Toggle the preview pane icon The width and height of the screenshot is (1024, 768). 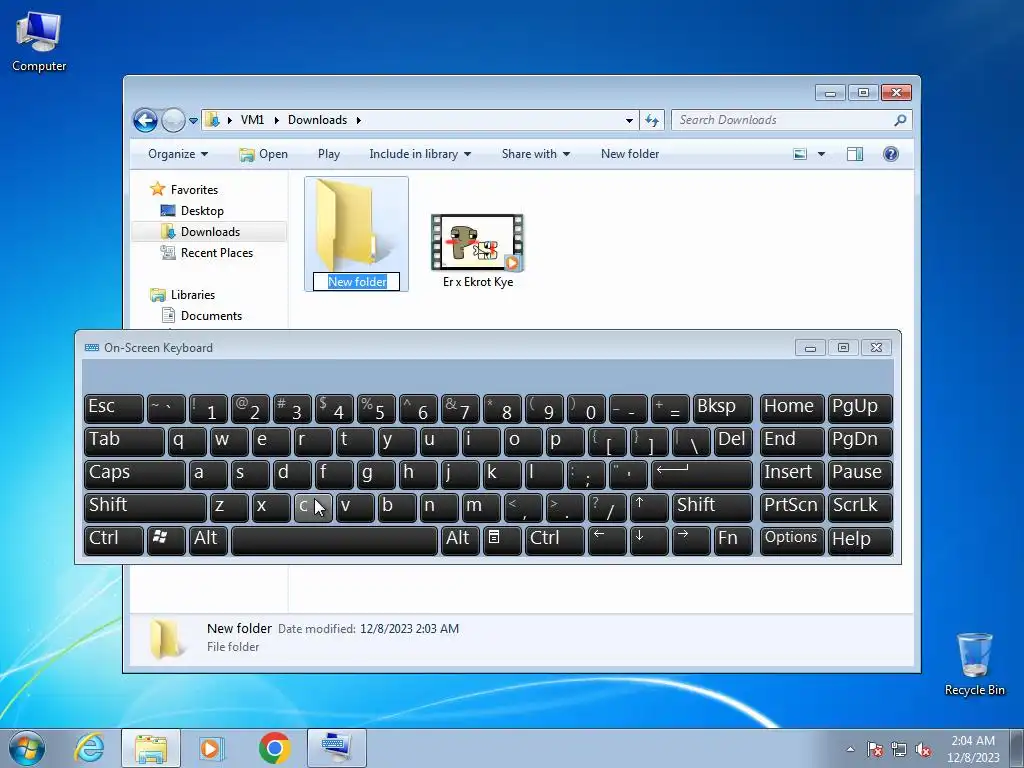coord(855,154)
